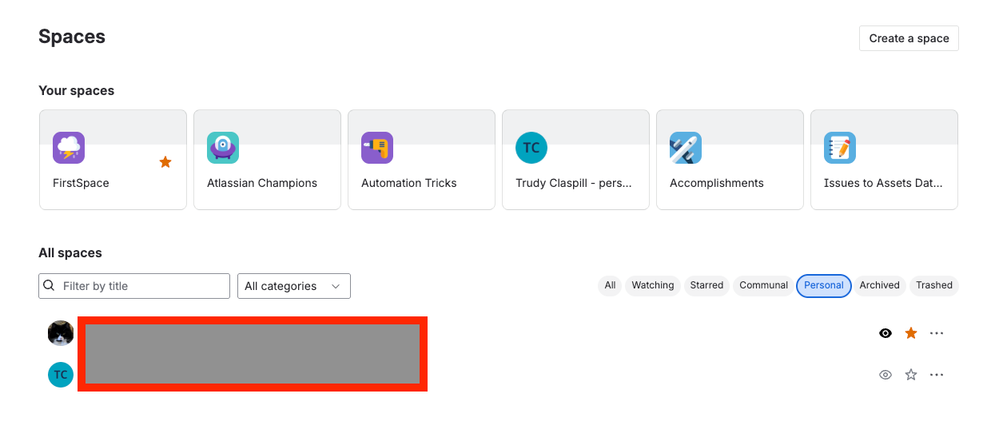Click the Issues to Assets Dat... title
999x421 pixels.
coord(883,183)
